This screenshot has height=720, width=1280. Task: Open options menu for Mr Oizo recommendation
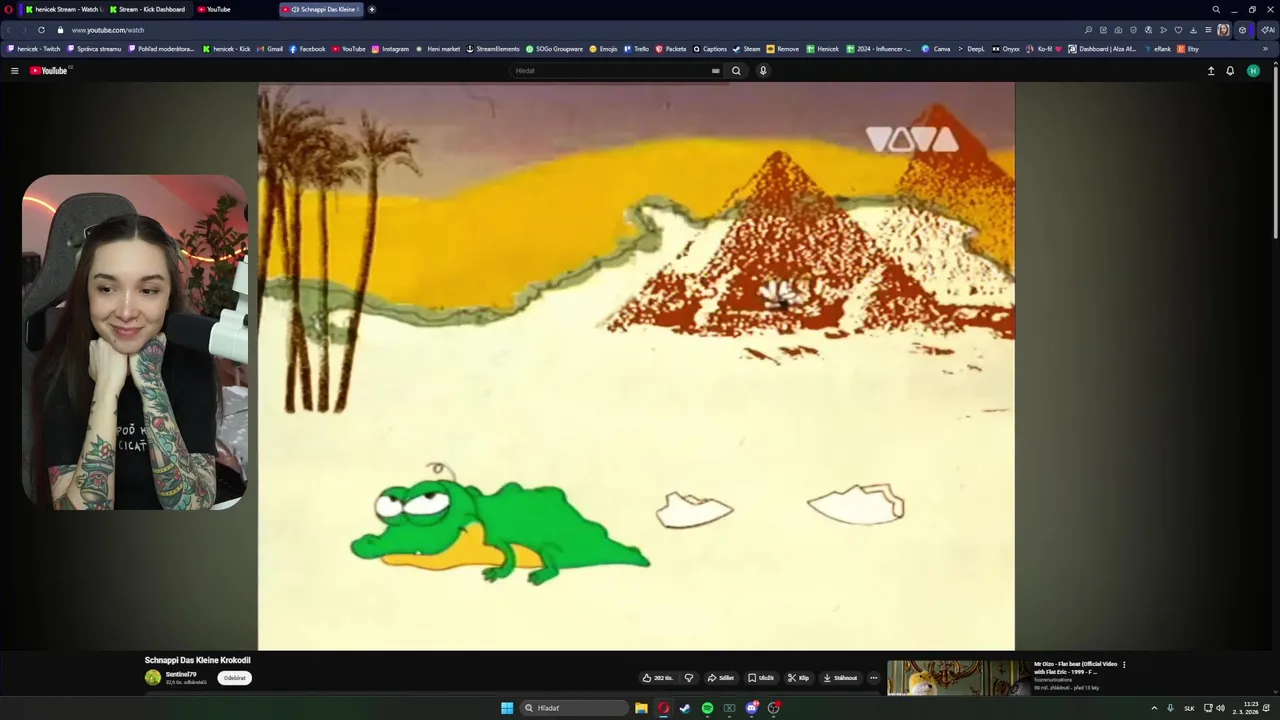pyautogui.click(x=1124, y=665)
